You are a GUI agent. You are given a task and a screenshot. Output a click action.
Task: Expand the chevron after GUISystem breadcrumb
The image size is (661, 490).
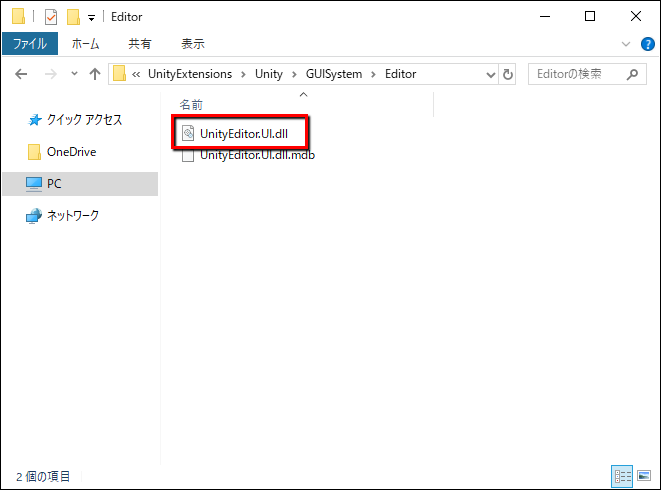(x=373, y=75)
